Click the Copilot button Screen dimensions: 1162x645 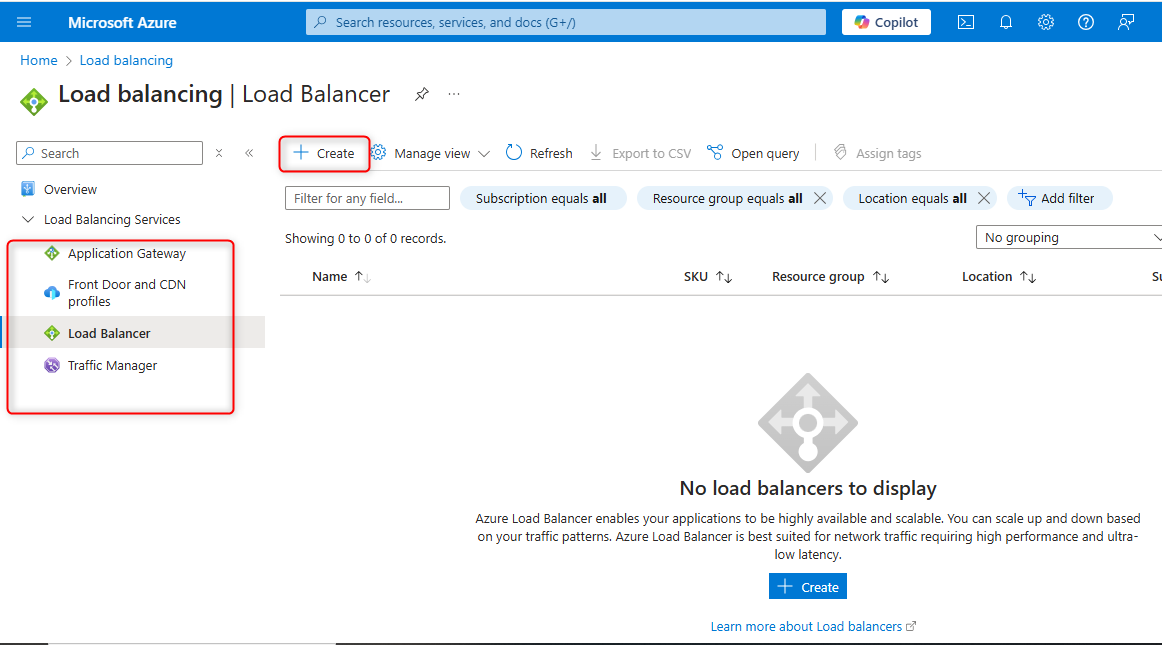click(886, 22)
